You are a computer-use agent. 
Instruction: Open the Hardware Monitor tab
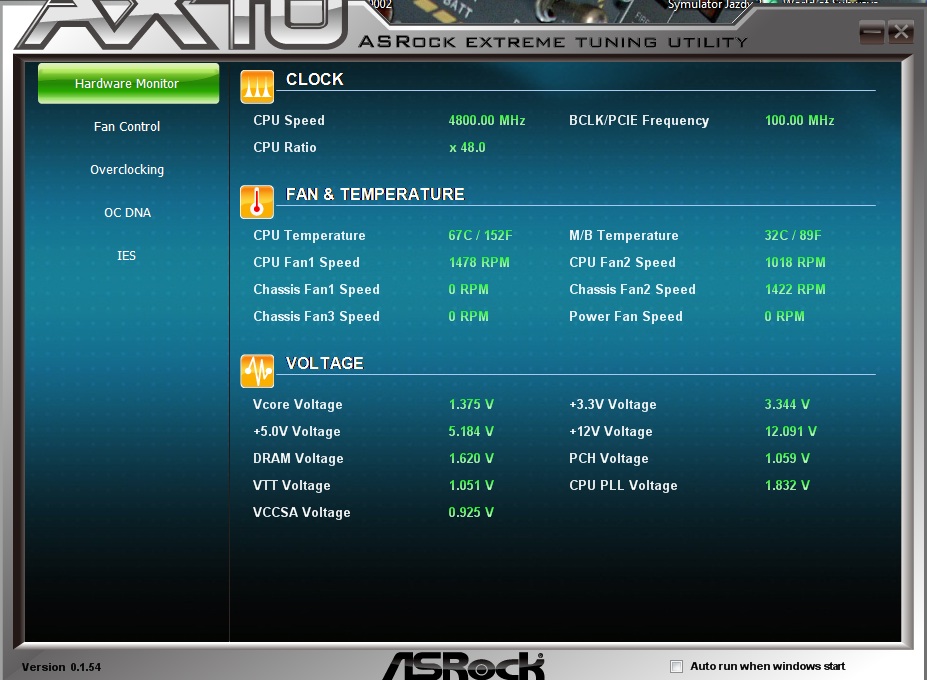[x=127, y=84]
